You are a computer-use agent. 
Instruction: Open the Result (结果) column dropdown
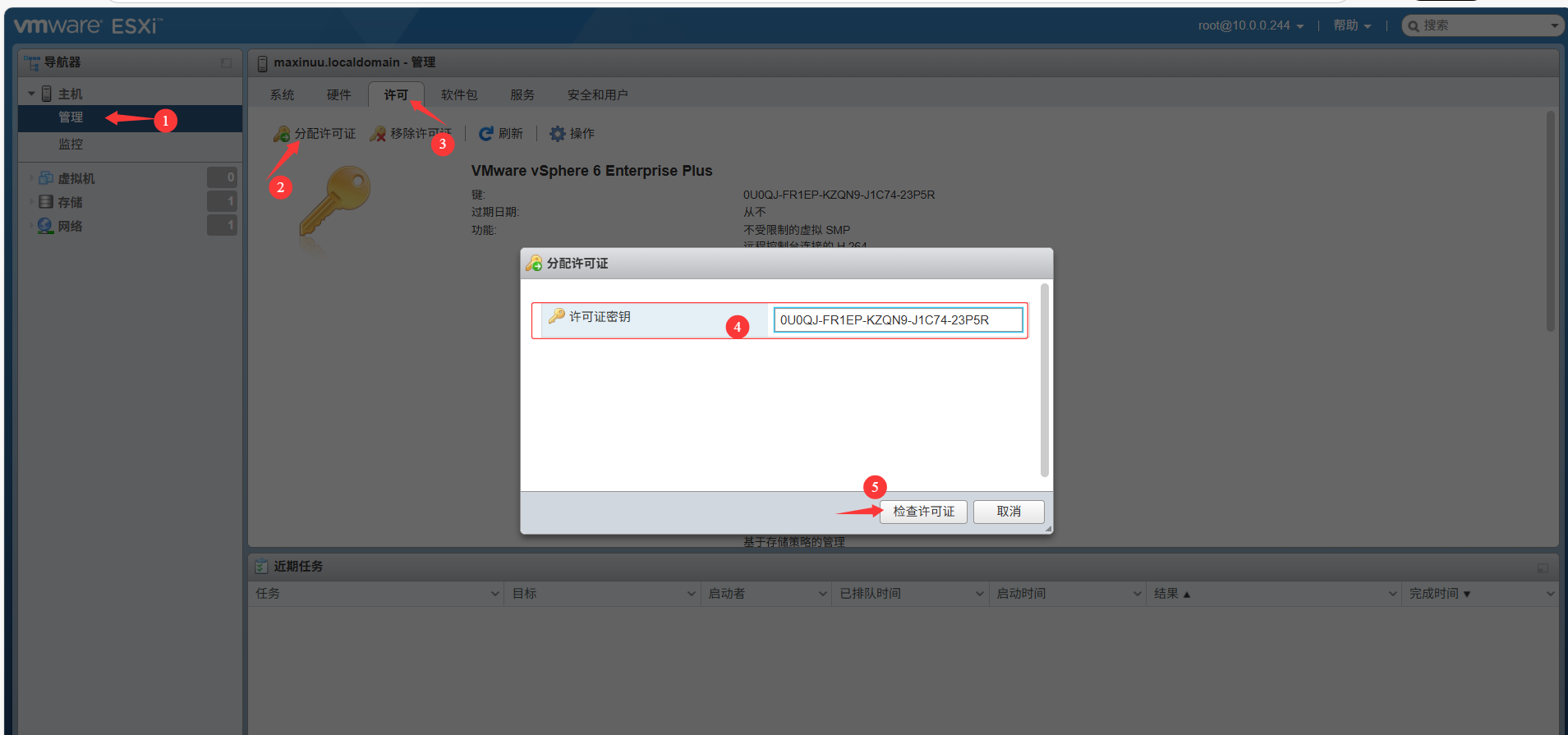click(1393, 594)
